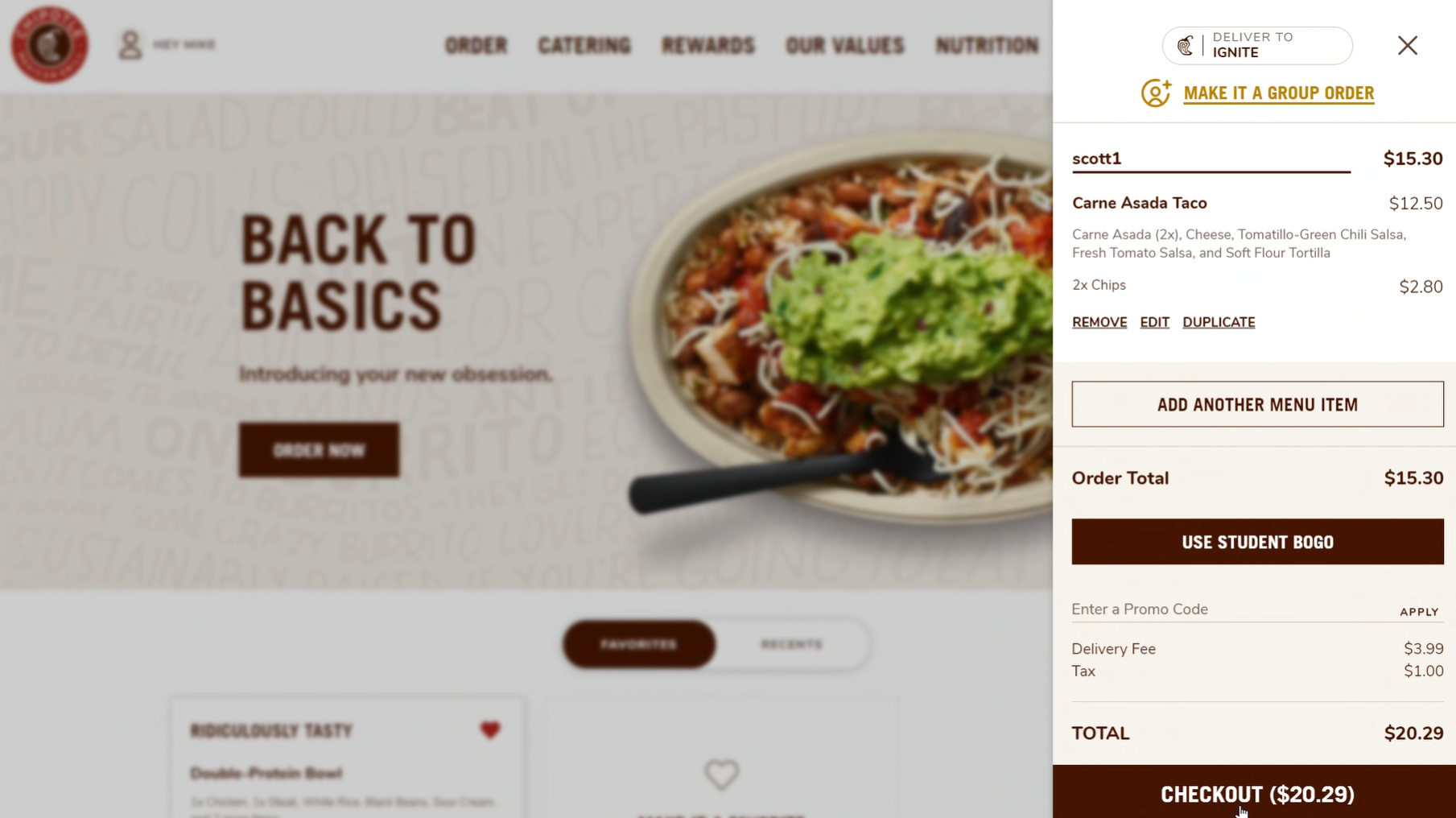1456x818 pixels.
Task: Close the order bag panel
Action: point(1407,46)
